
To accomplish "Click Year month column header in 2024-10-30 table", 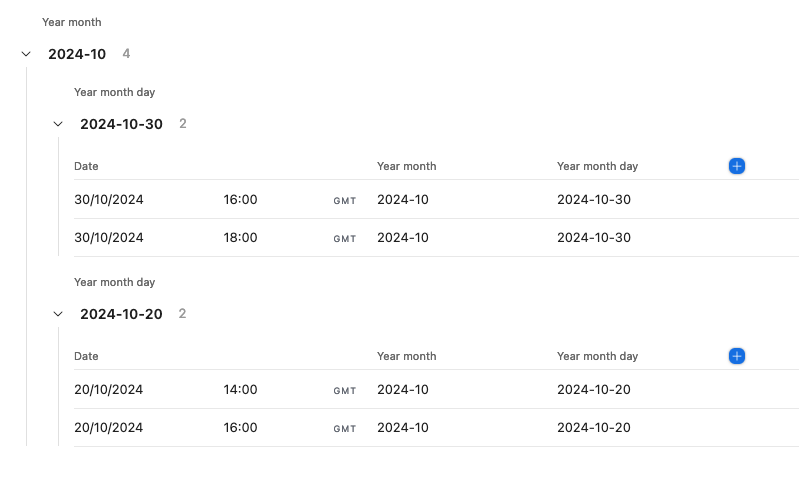I will 407,166.
